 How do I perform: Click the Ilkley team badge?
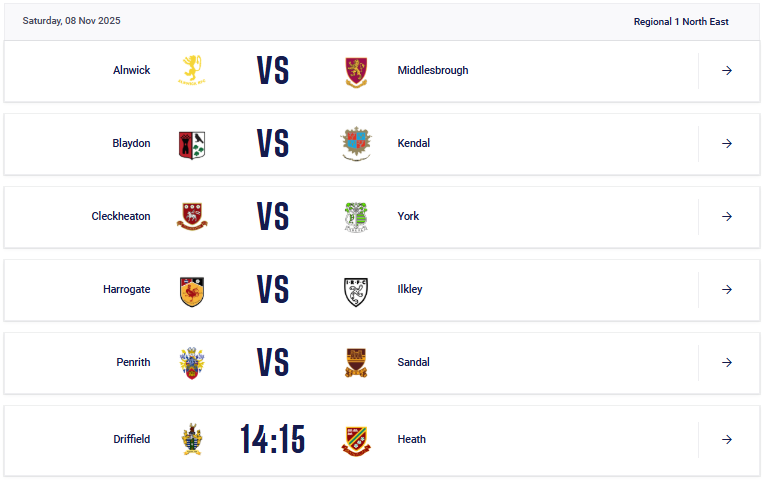point(355,290)
